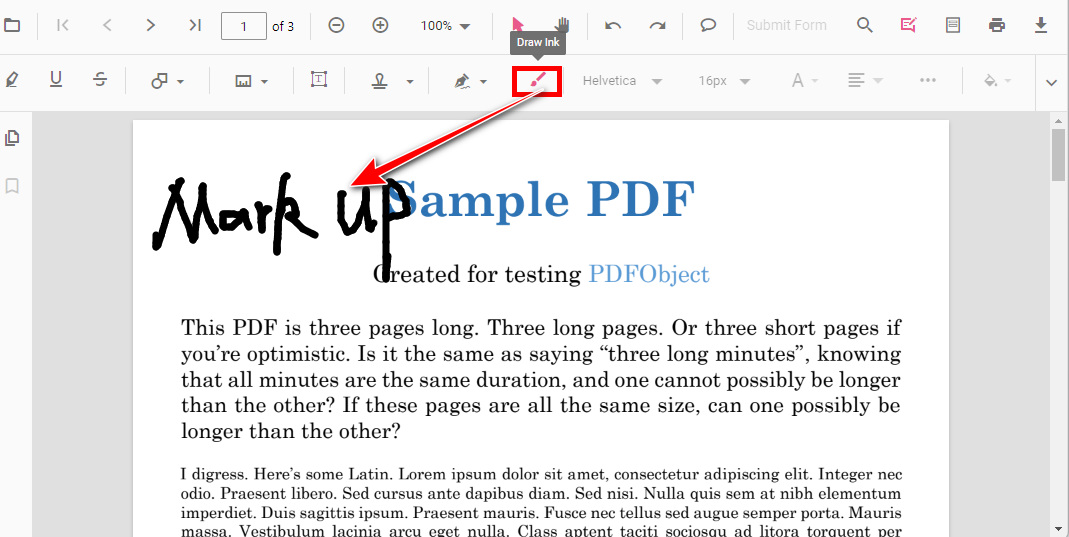This screenshot has height=537, width=1069.
Task: Add a comment with speech bubble icon
Action: point(708,25)
